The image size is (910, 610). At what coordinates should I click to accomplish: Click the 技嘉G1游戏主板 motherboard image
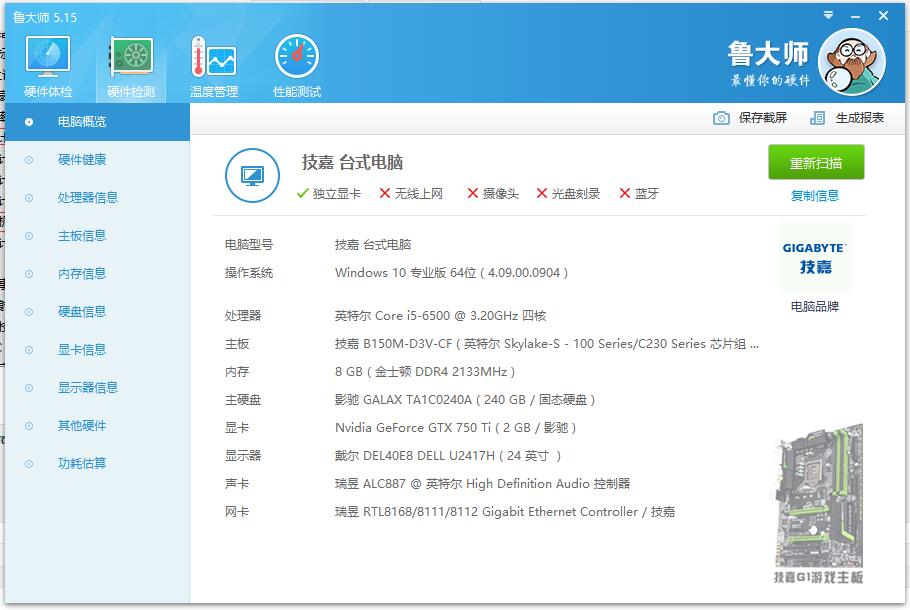click(x=818, y=504)
